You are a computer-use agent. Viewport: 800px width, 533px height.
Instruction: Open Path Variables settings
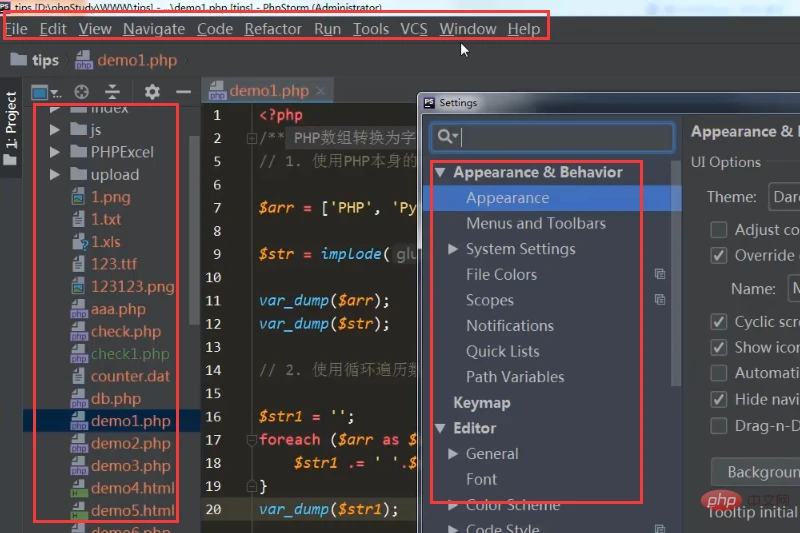[515, 376]
